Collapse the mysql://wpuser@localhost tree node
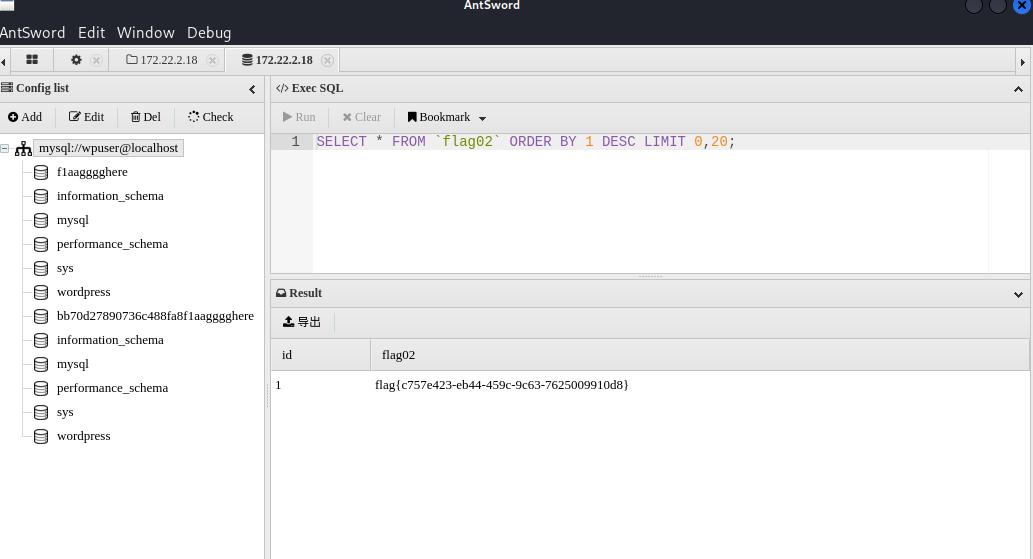Viewport: 1033px width, 559px height. (5, 149)
